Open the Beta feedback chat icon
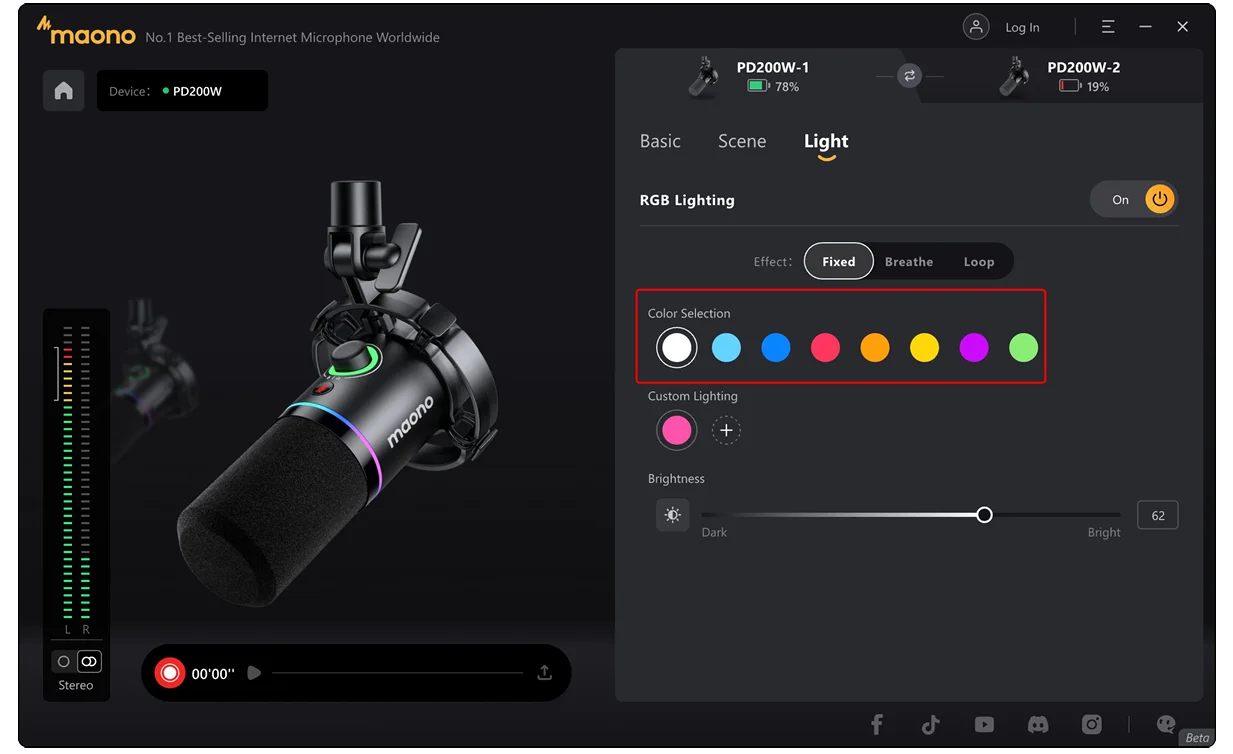 [x=1166, y=724]
